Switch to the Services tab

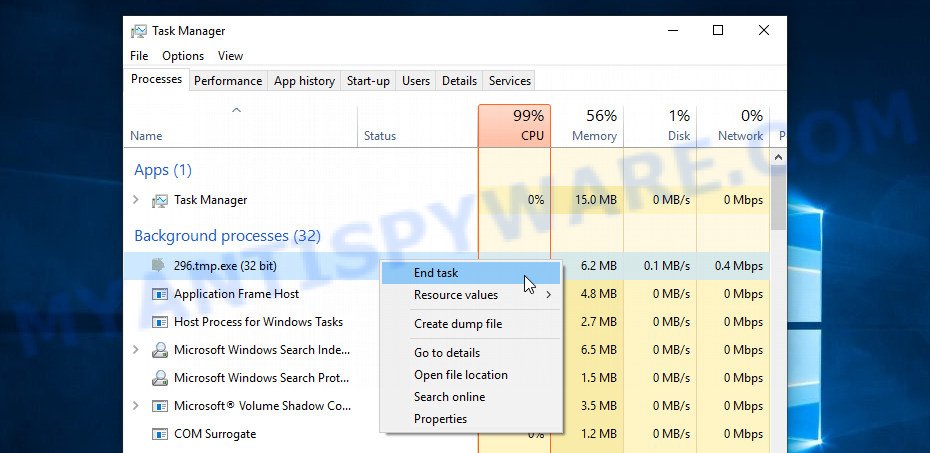coord(509,81)
